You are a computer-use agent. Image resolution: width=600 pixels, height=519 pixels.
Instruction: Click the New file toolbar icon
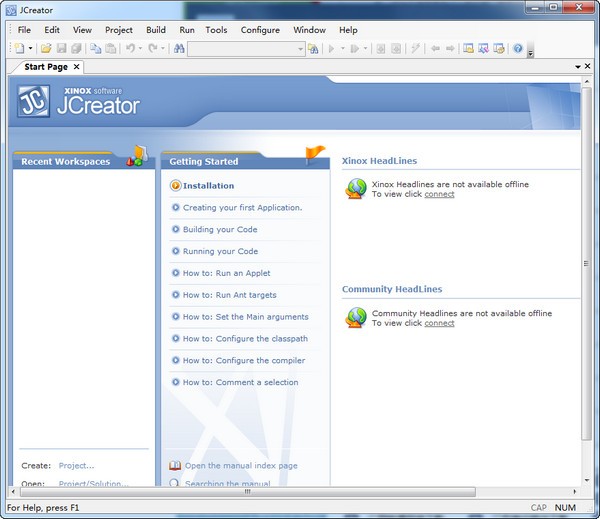click(x=19, y=48)
